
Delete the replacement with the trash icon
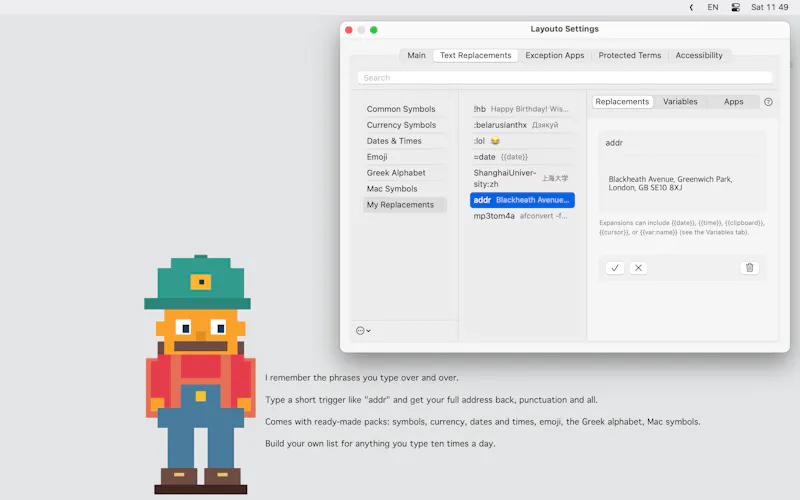(x=749, y=268)
